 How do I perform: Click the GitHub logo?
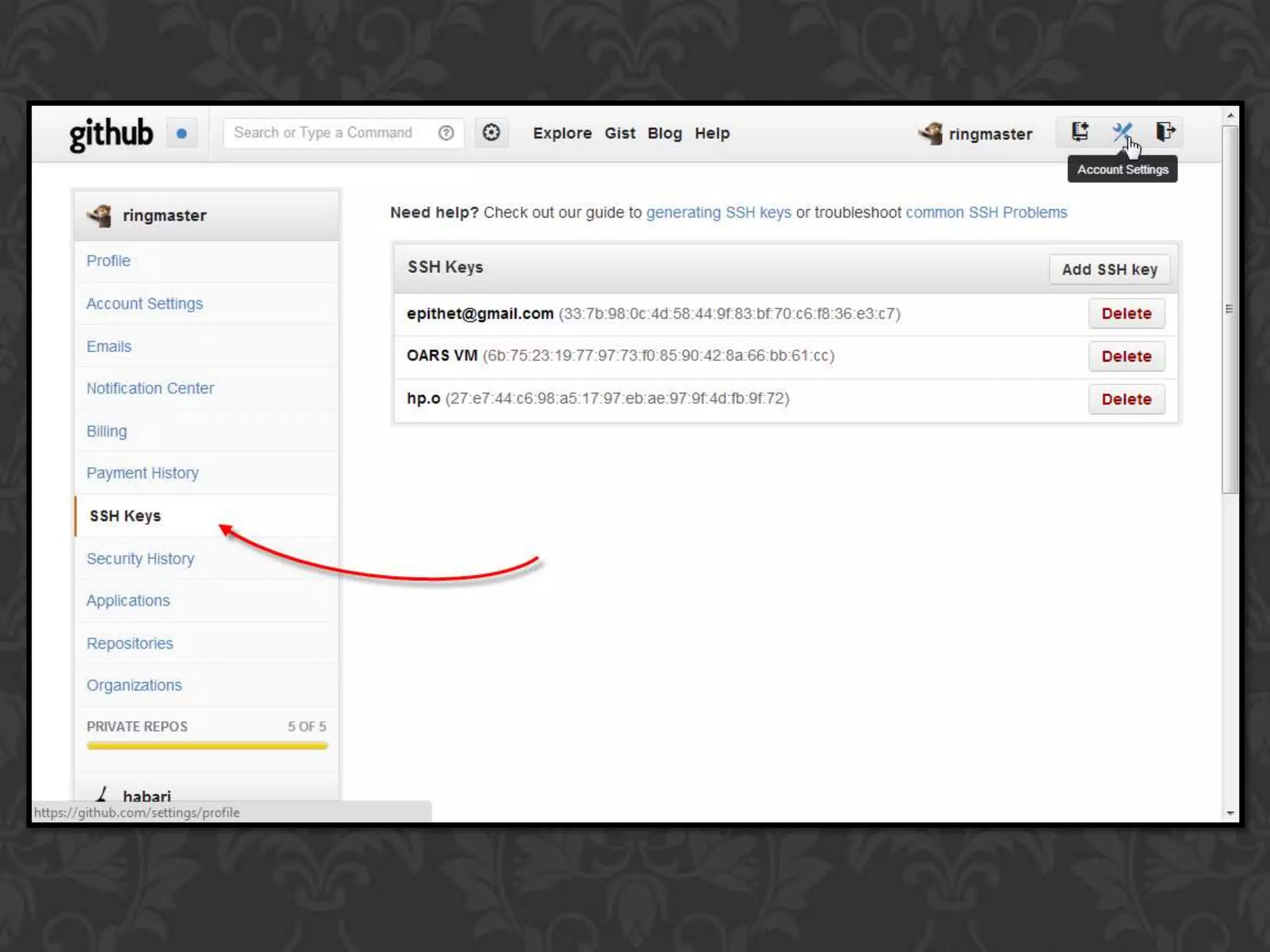click(111, 134)
